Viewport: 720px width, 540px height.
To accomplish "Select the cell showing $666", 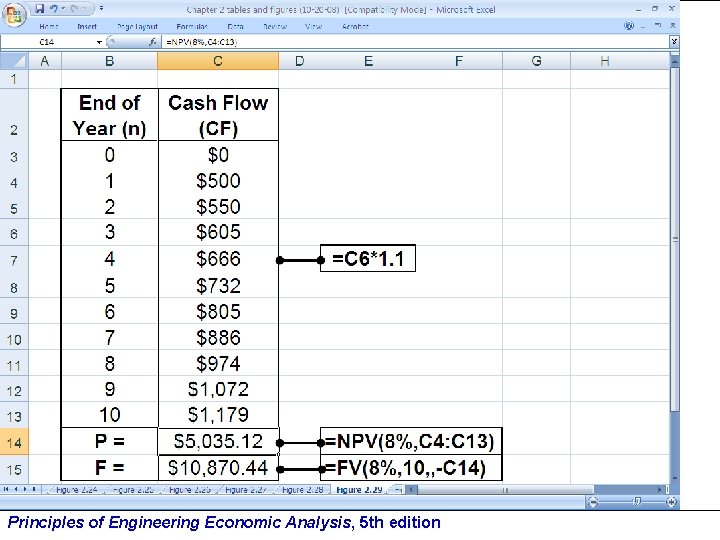I will click(x=218, y=259).
